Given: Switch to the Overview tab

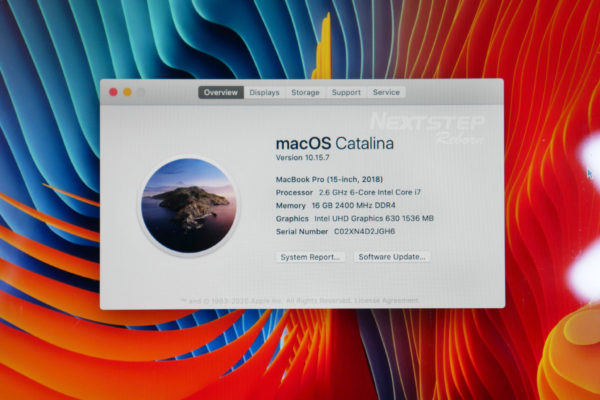Looking at the screenshot, I should 221,92.
